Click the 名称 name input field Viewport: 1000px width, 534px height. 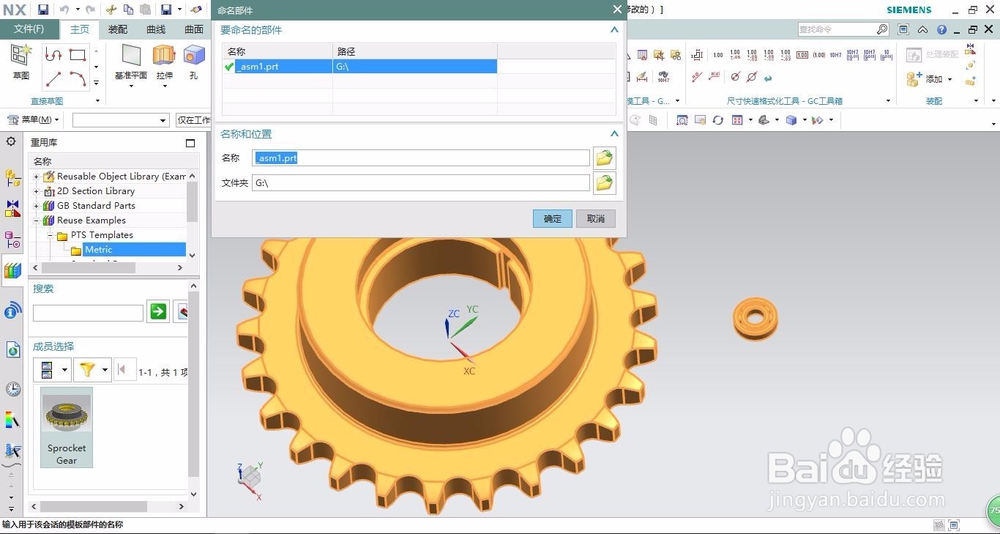point(421,158)
